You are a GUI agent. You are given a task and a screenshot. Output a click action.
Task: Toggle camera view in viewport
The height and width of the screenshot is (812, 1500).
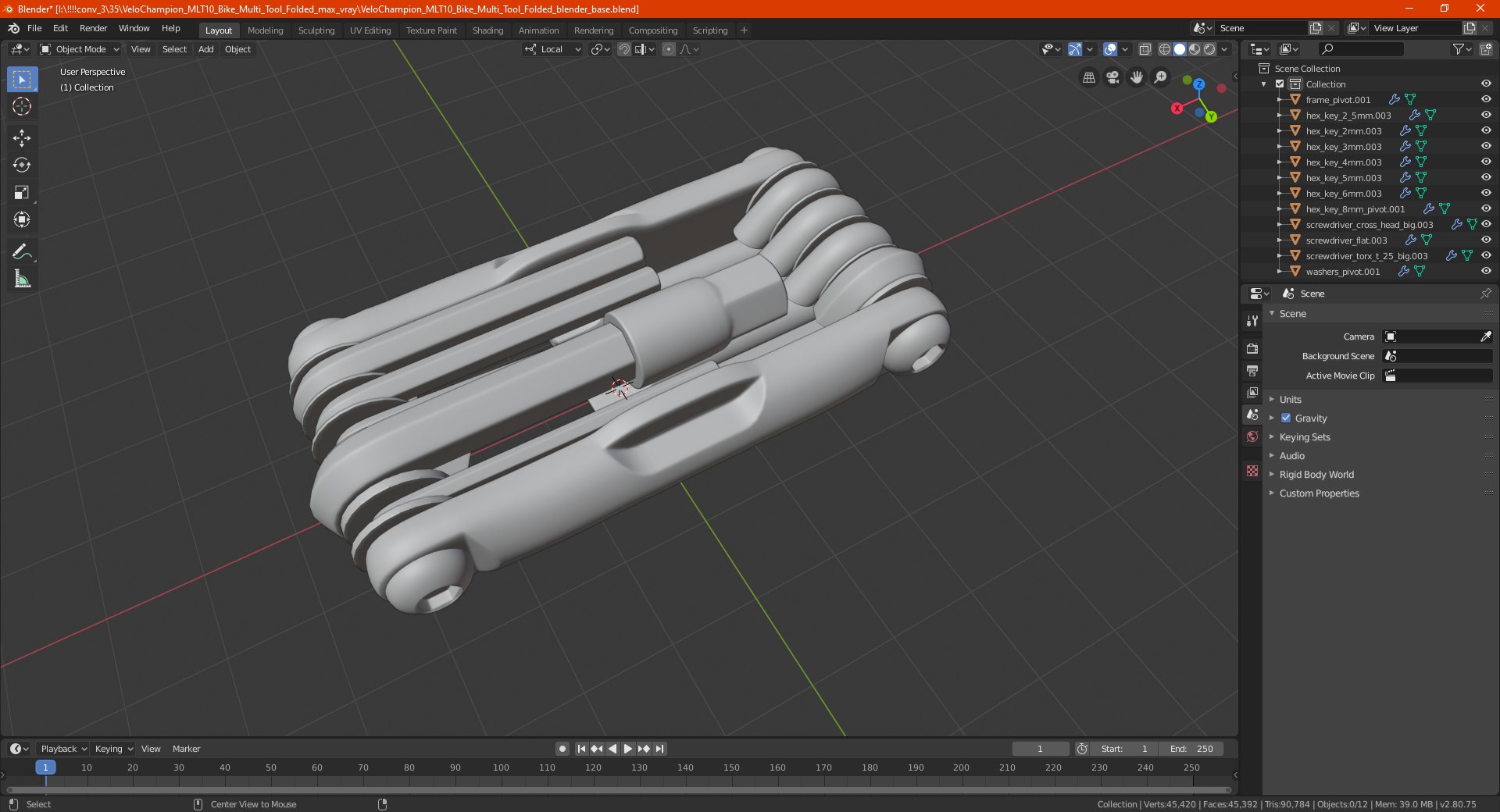pyautogui.click(x=1112, y=77)
